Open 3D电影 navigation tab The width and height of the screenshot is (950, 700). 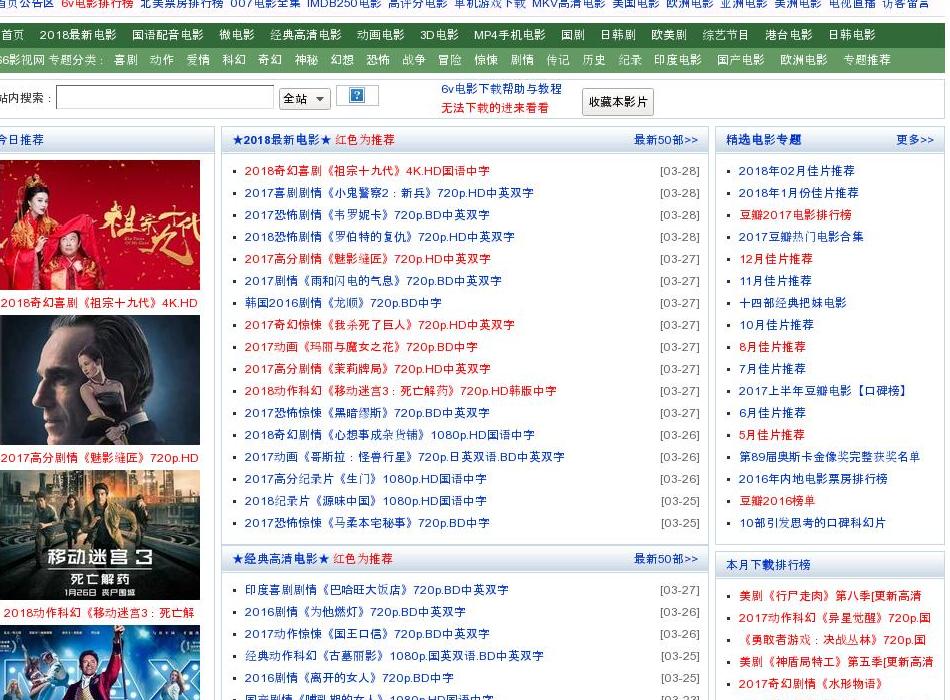click(439, 35)
